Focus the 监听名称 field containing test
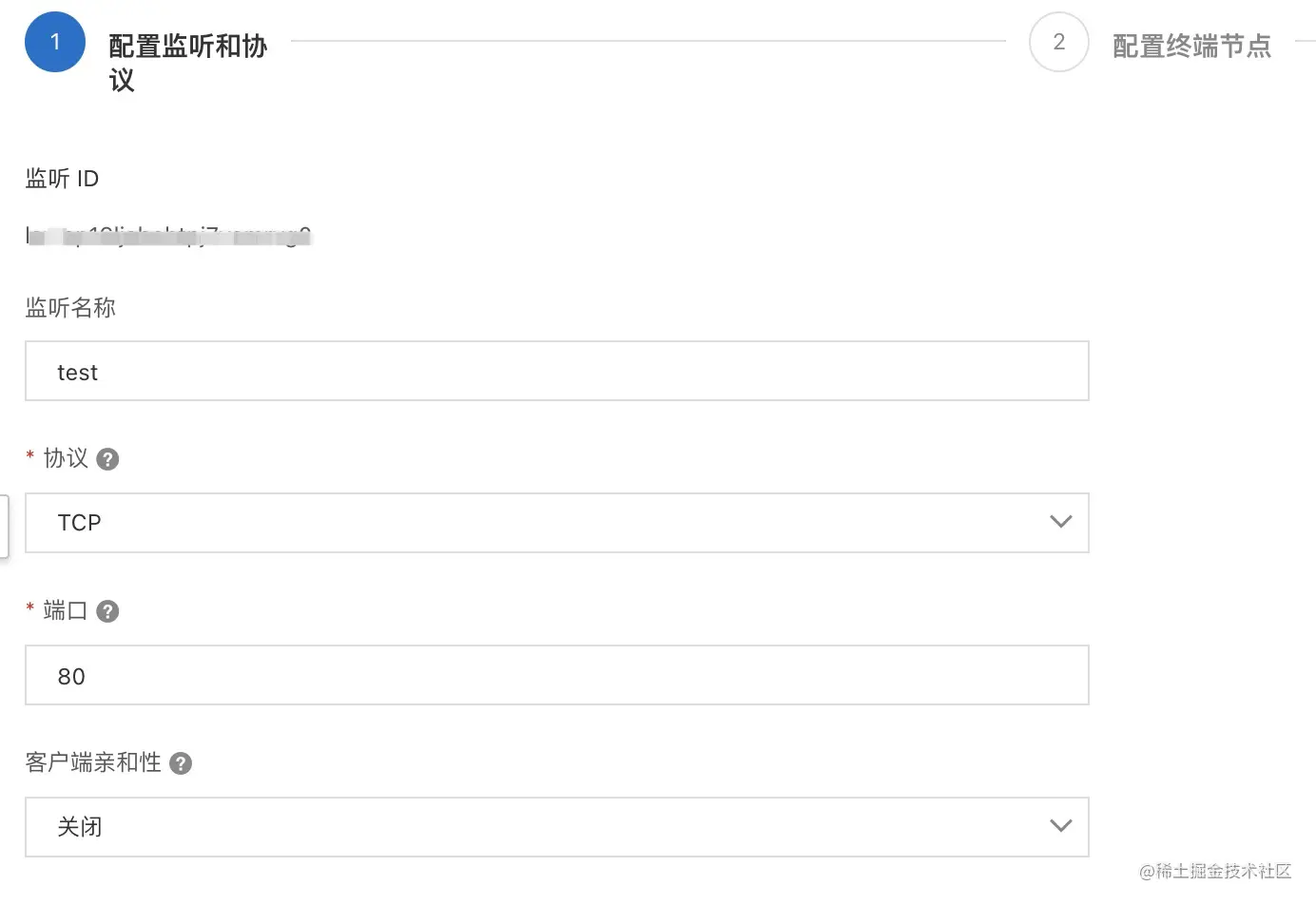The height and width of the screenshot is (905, 1316). point(556,372)
